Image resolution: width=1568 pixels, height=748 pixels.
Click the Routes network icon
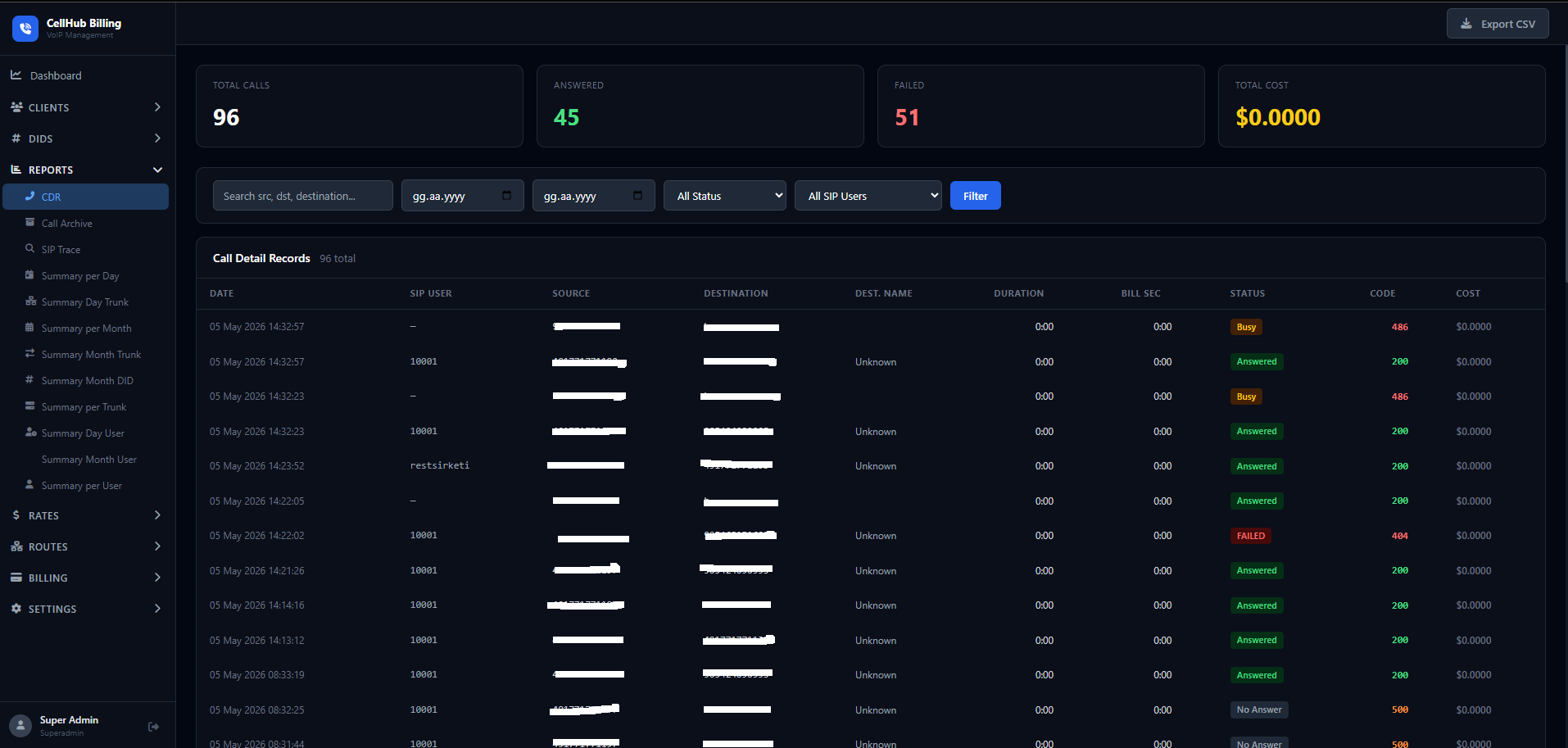point(16,546)
